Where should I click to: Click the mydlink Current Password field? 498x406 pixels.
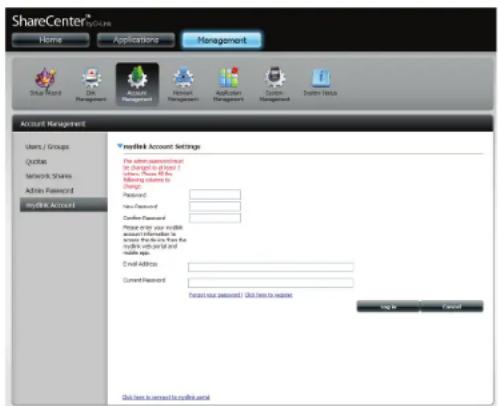tap(271, 283)
